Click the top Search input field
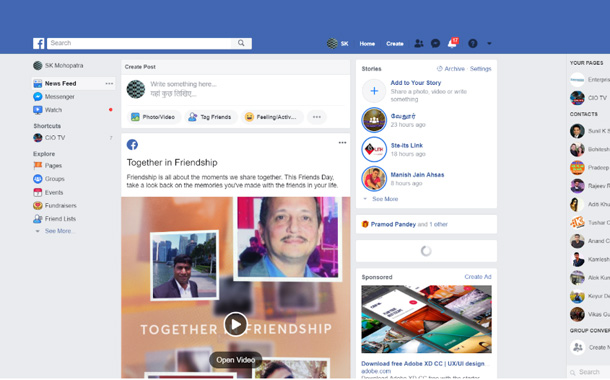Image resolution: width=610 pixels, height=380 pixels. click(139, 43)
